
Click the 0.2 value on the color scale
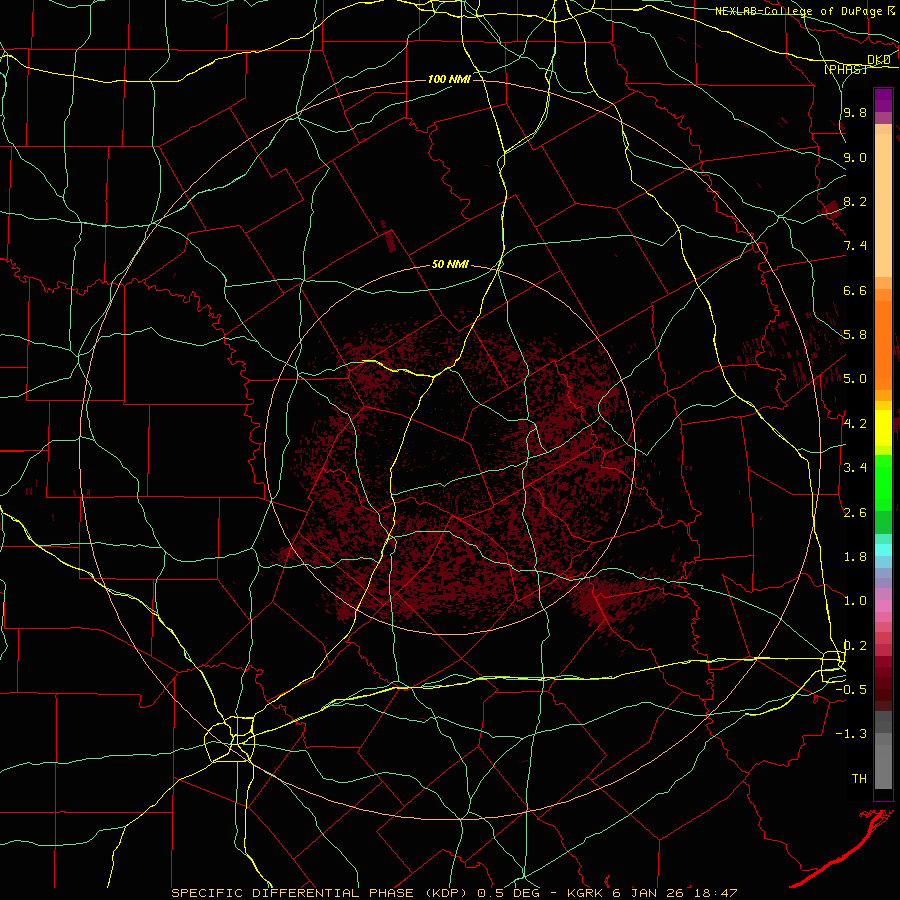tap(855, 646)
